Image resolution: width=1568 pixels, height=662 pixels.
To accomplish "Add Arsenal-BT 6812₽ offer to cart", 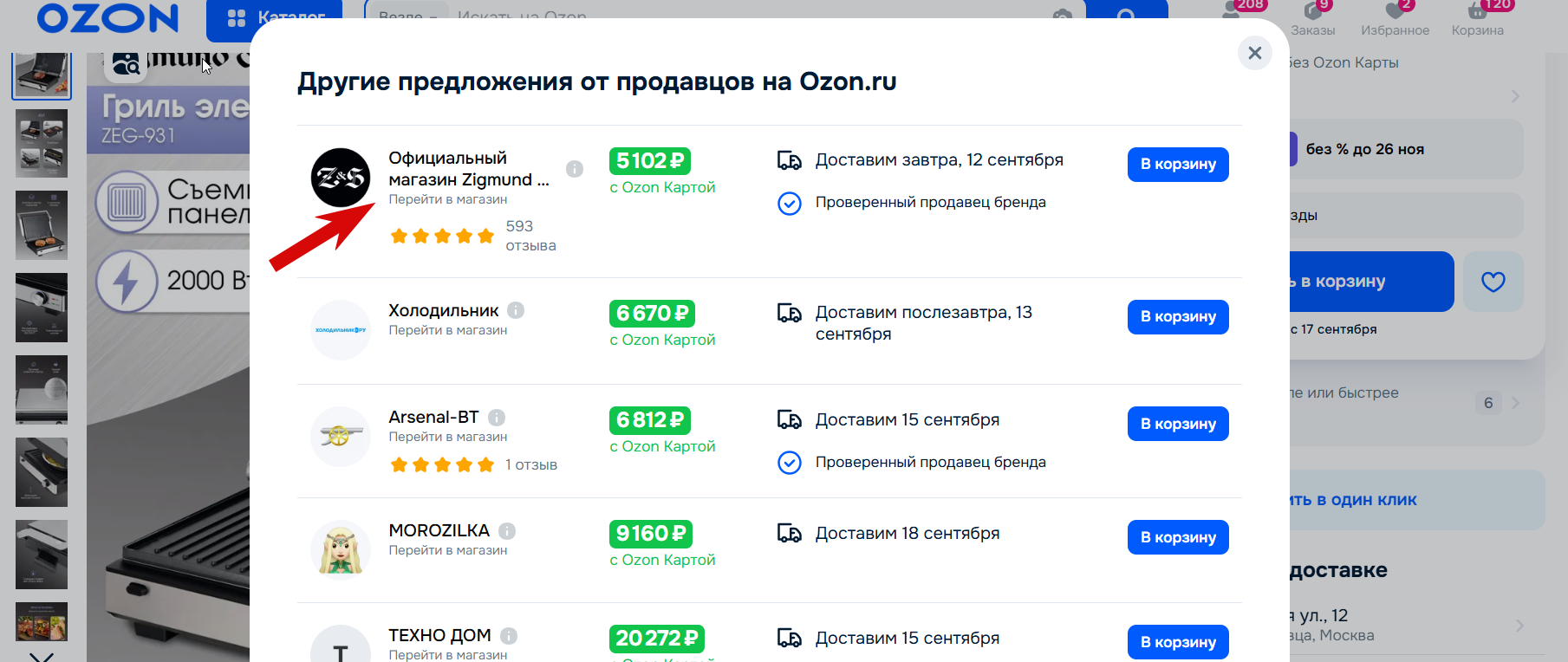I will coord(1178,424).
